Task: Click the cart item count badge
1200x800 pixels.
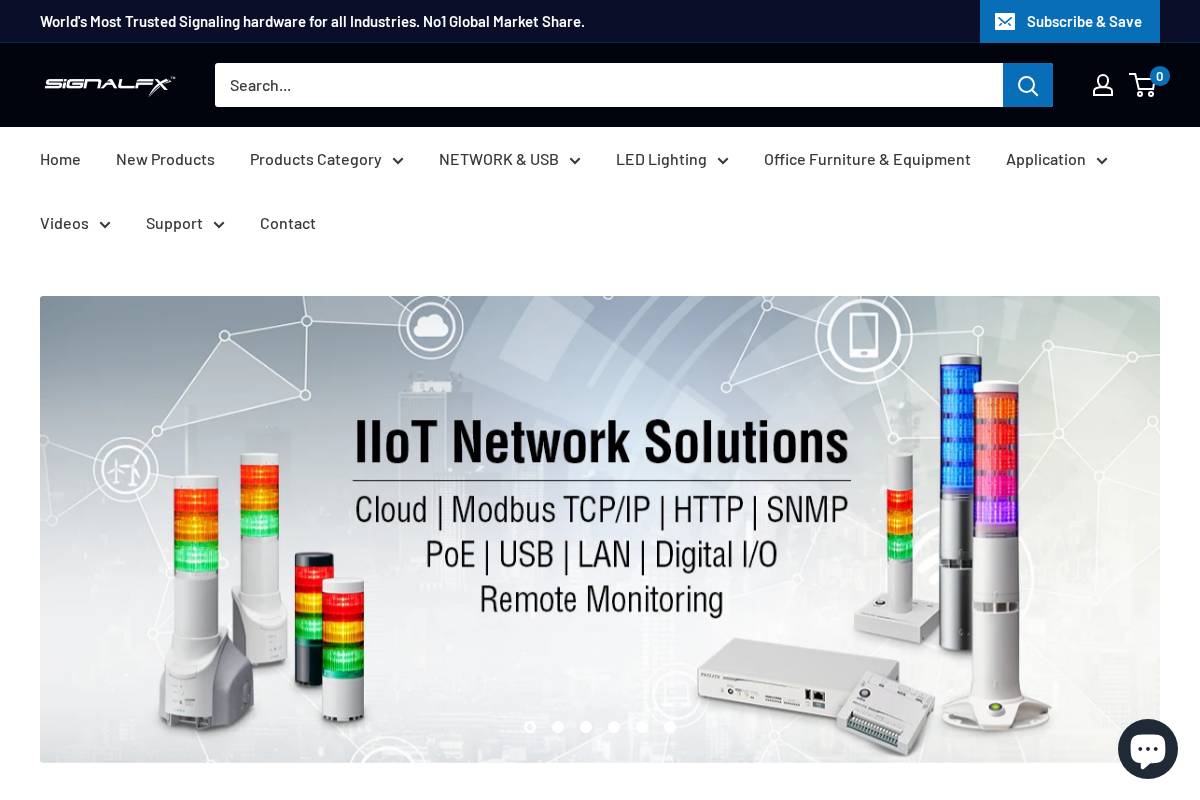Action: tap(1159, 76)
